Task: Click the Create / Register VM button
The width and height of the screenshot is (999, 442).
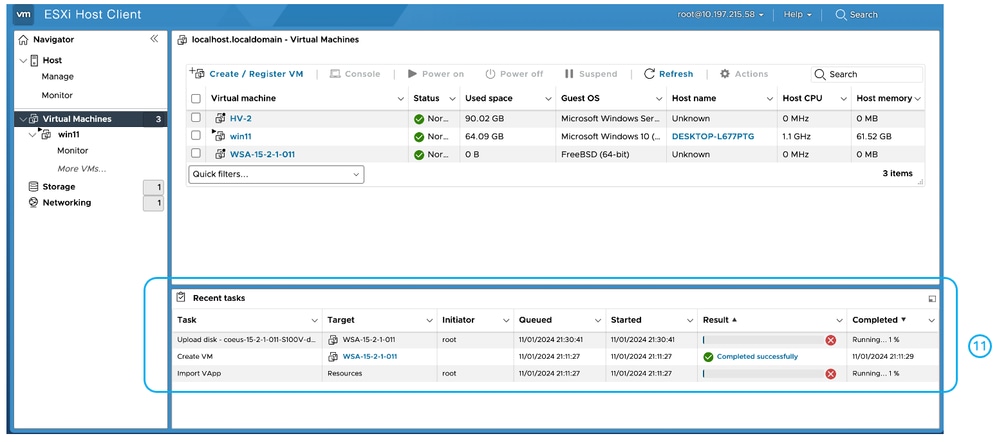Action: 247,74
